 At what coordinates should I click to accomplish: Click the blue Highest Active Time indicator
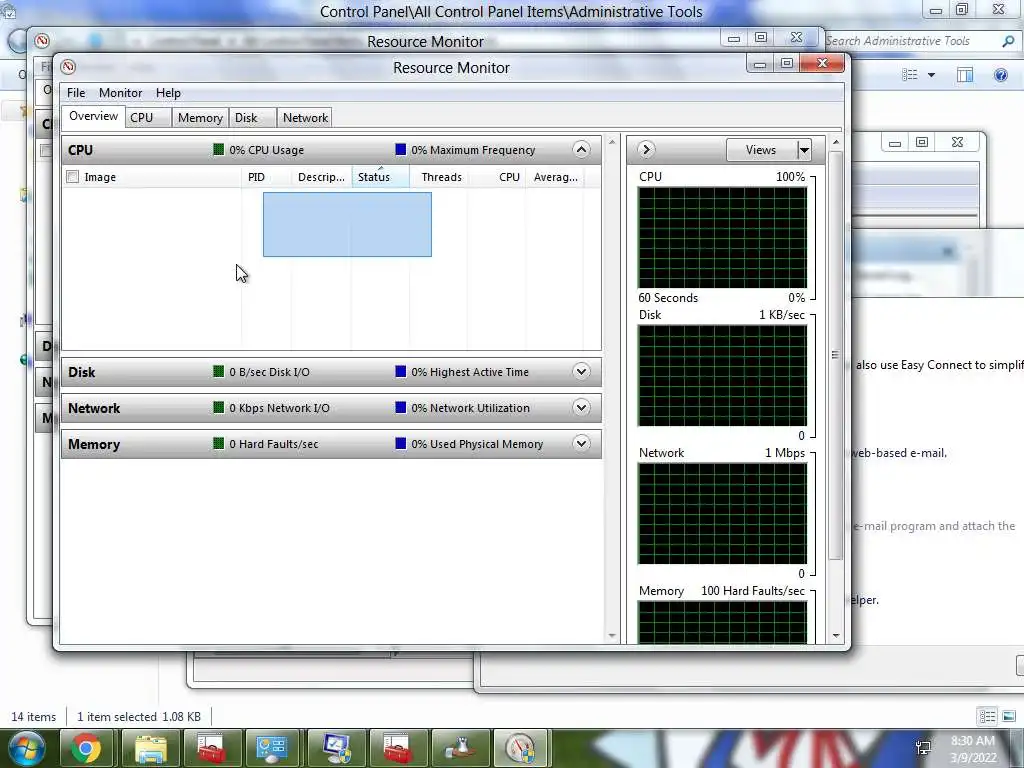(401, 372)
